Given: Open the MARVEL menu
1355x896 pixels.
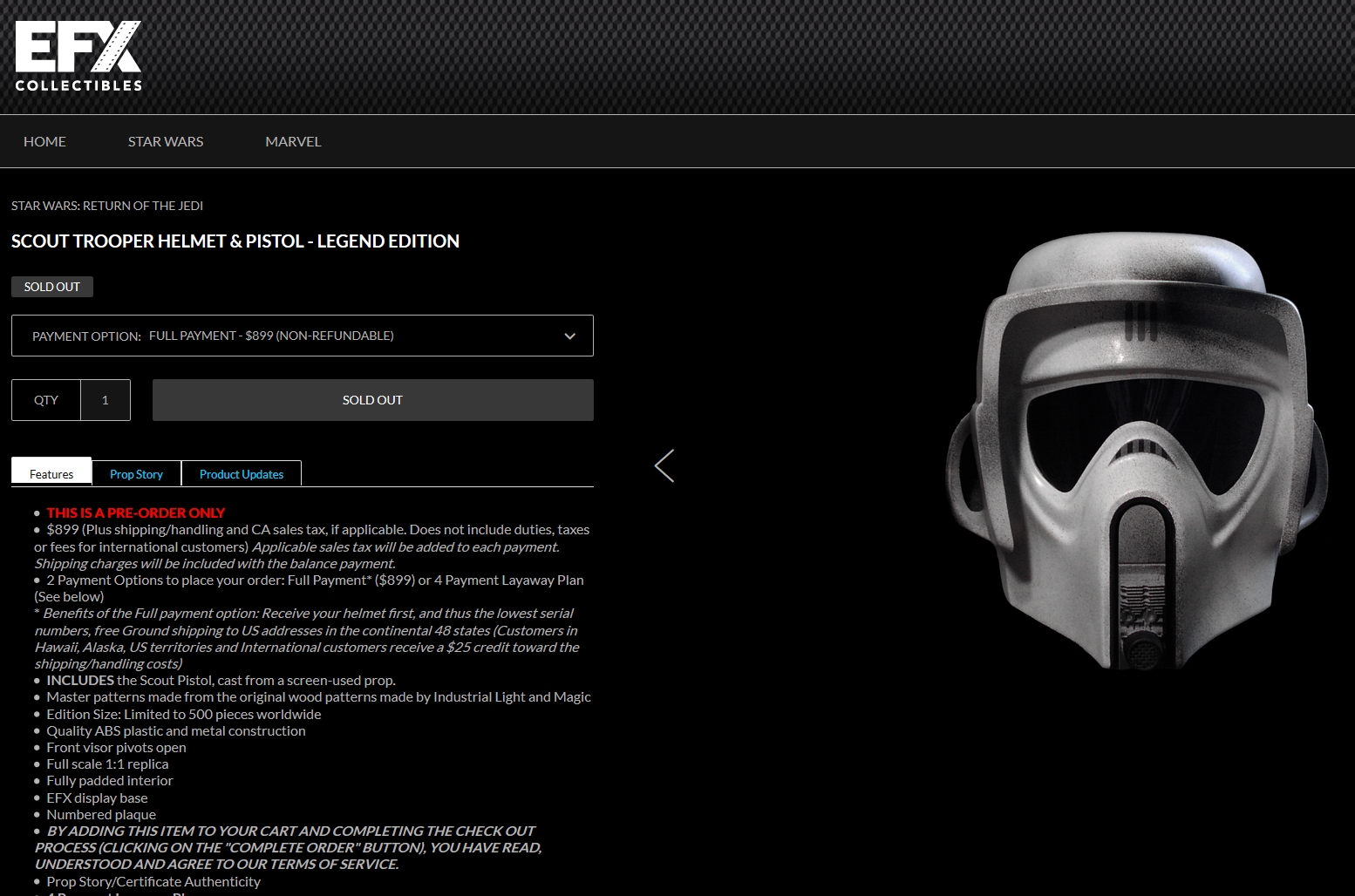Looking at the screenshot, I should [x=293, y=141].
